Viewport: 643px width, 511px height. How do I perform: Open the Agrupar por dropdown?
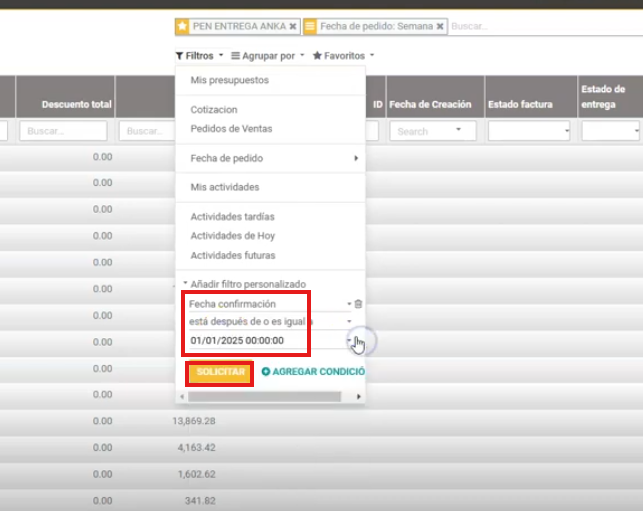point(268,56)
